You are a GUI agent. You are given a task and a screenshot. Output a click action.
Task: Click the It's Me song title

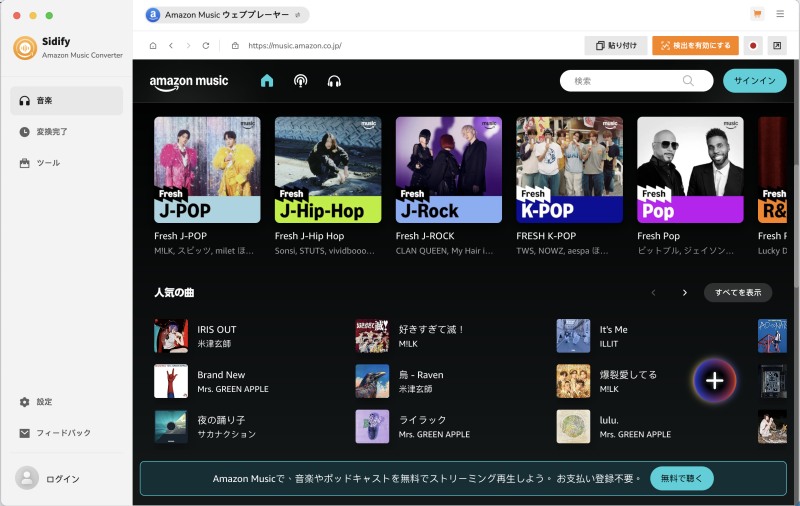pos(613,330)
